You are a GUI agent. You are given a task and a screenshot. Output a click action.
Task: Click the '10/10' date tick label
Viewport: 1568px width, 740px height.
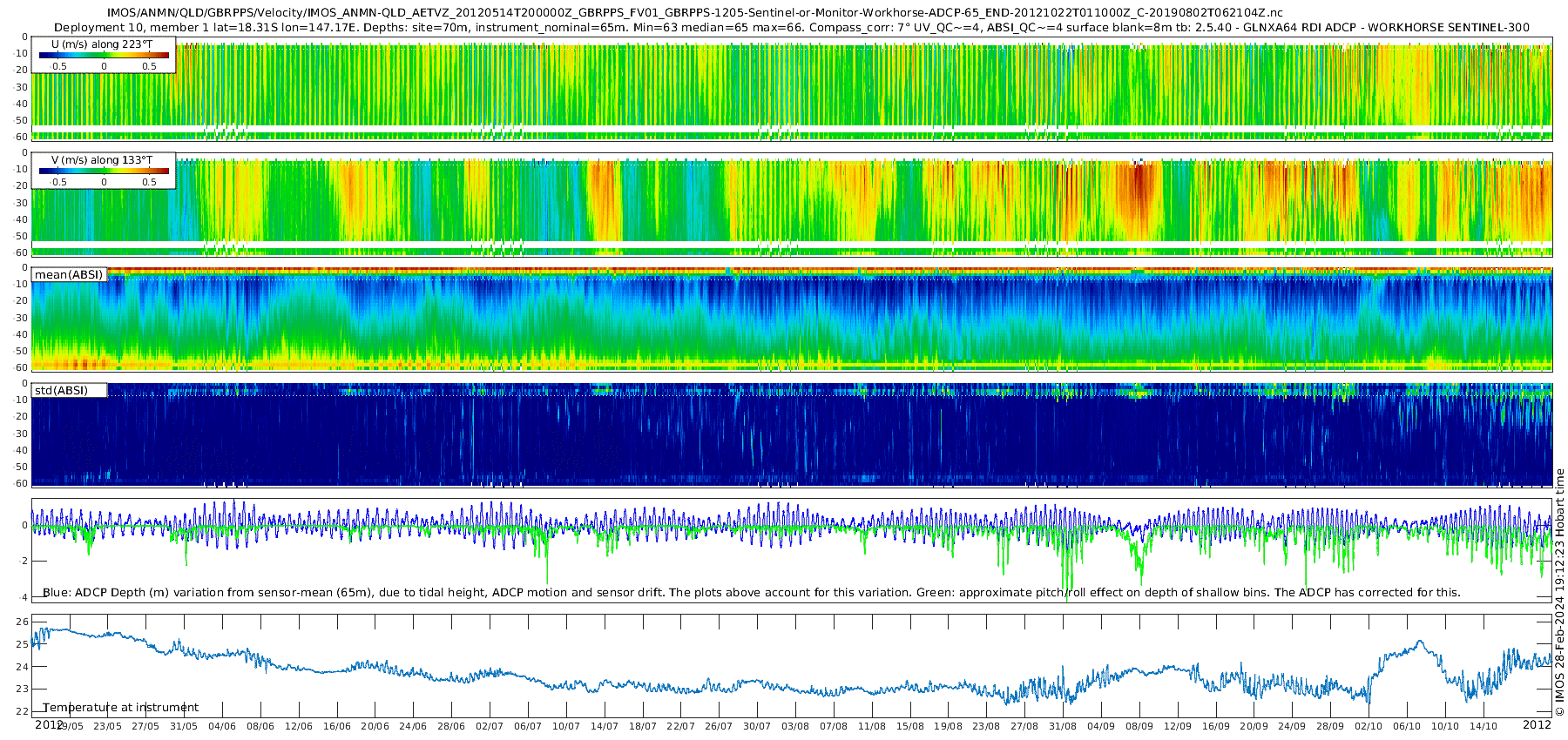1445,726
